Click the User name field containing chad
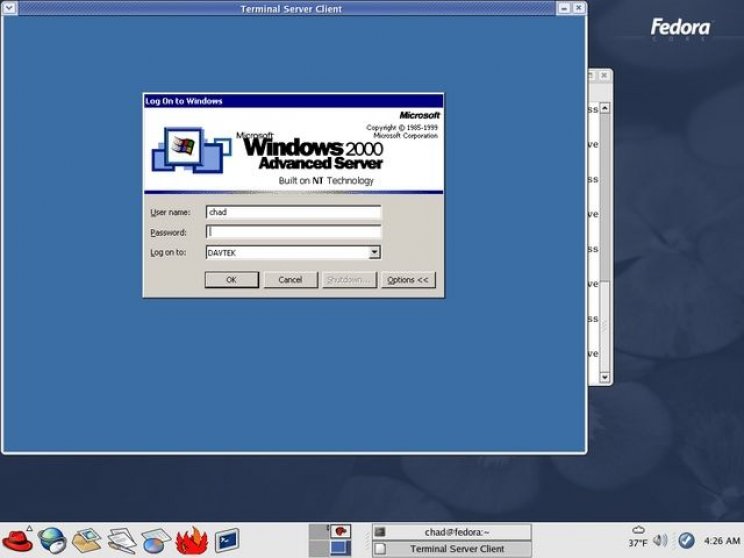The image size is (744, 558). pyautogui.click(x=293, y=212)
